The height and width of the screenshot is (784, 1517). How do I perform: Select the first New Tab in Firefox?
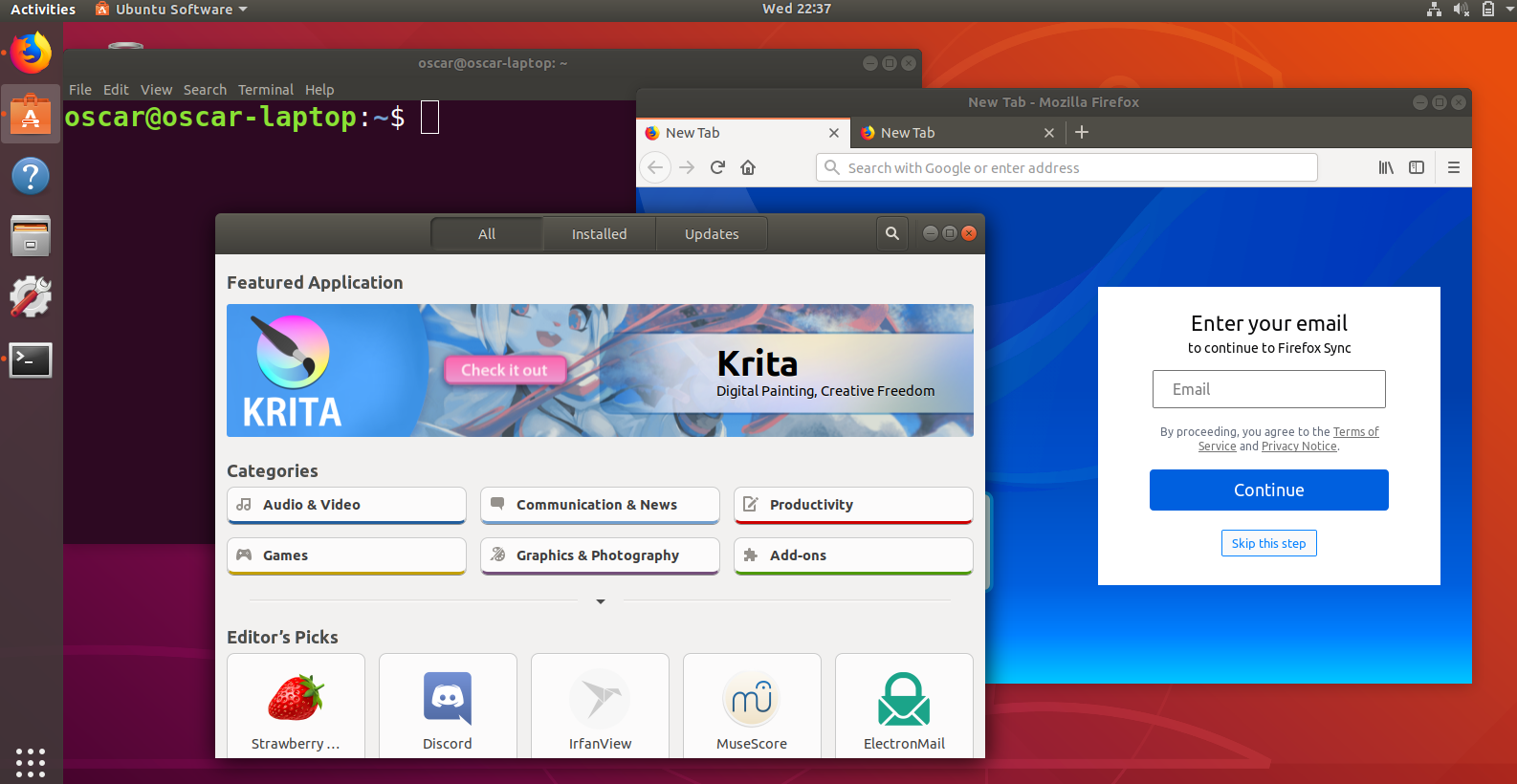click(742, 133)
